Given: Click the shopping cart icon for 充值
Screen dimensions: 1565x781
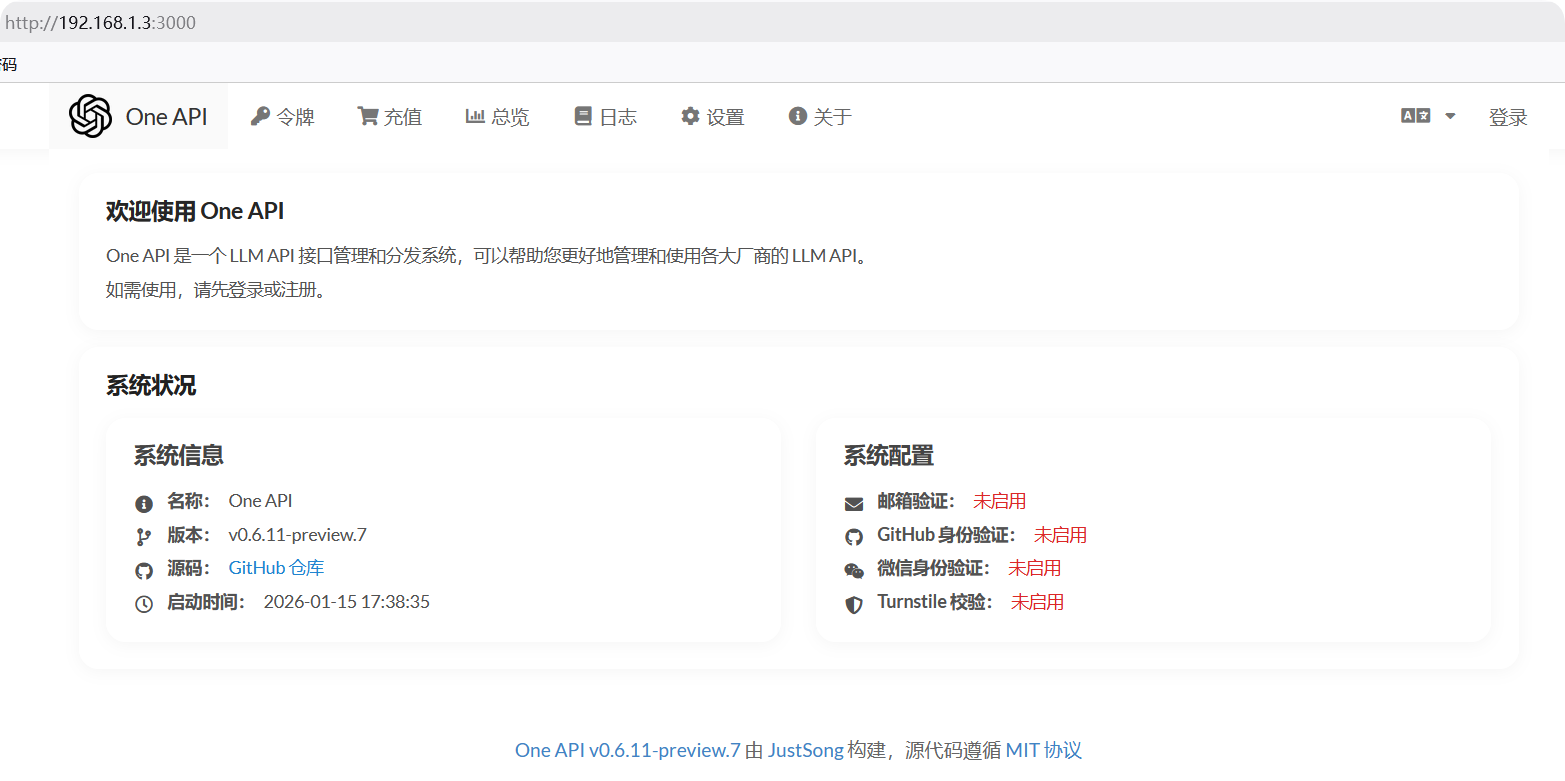Looking at the screenshot, I should [x=367, y=115].
